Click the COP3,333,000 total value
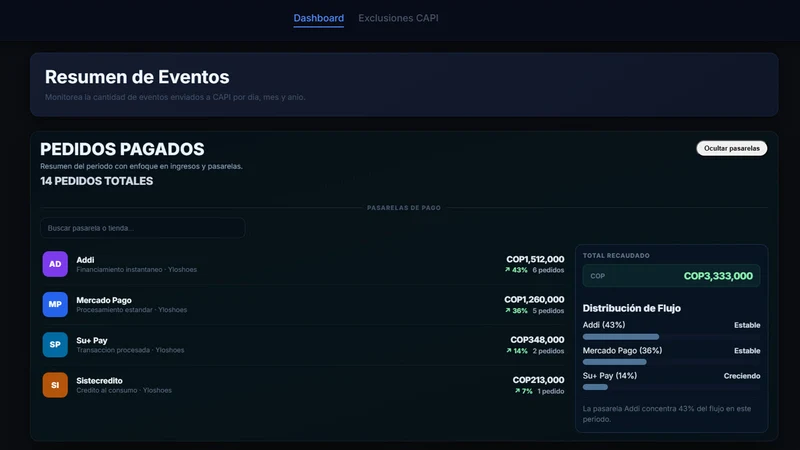 pos(718,276)
